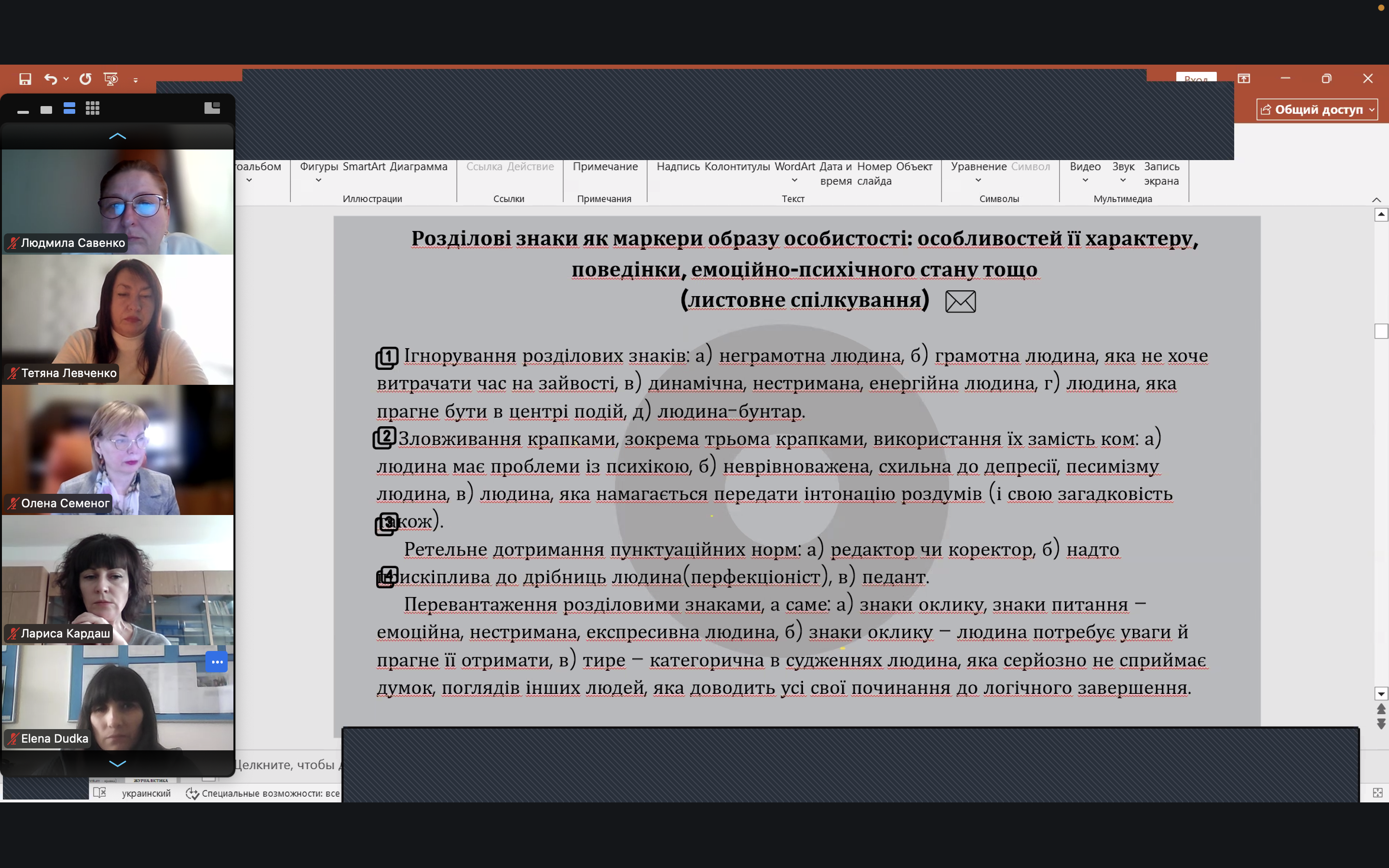Click the vertical scrollbar down arrow

click(1381, 693)
